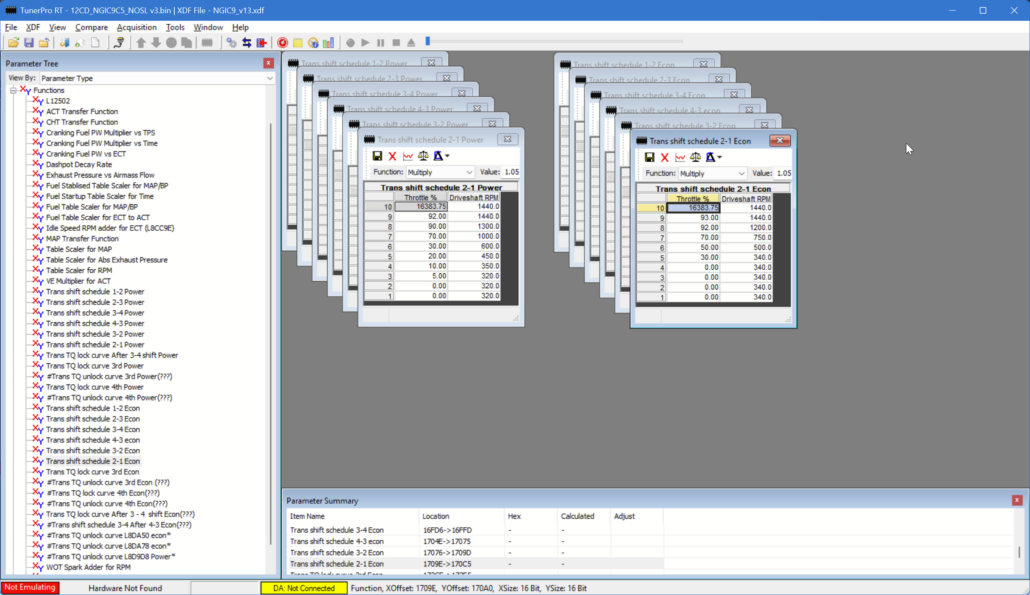Screen dimensions: 1030x595
Task: Bring 'Trans shift schedule 1-2 Power' window to front
Action: click(355, 63)
